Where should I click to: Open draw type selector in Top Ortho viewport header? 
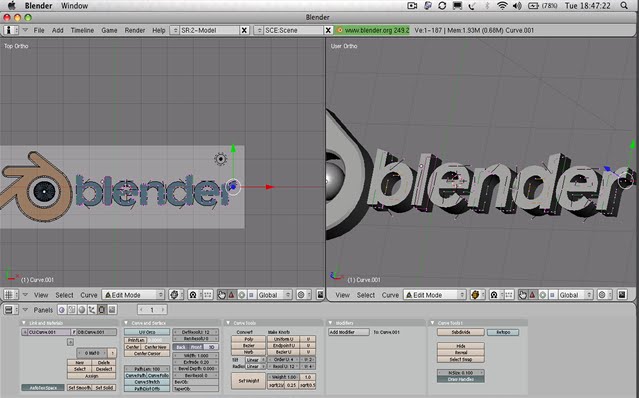click(x=176, y=295)
